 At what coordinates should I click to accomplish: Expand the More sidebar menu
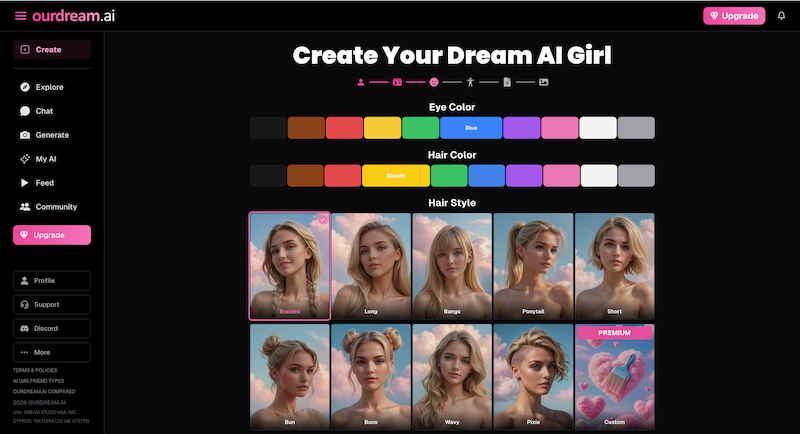click(52, 352)
